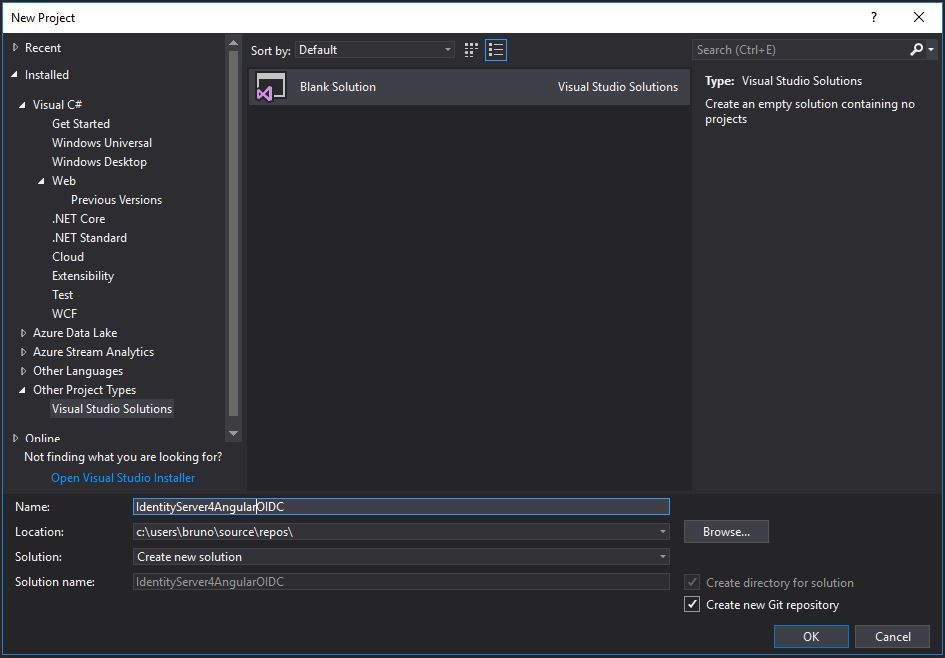The image size is (945, 658).
Task: Click the search magnifier icon
Action: click(x=916, y=49)
